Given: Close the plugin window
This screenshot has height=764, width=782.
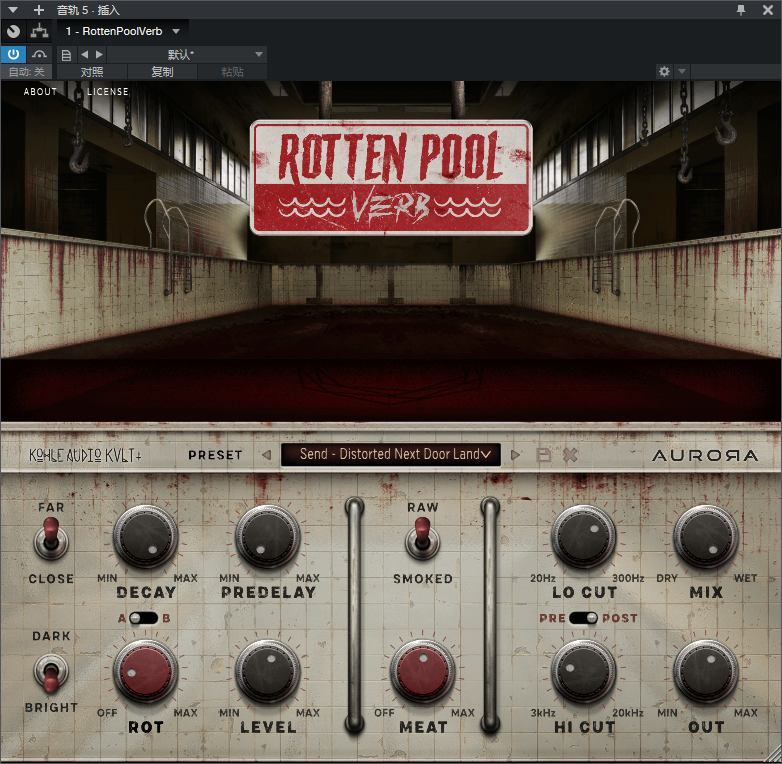Looking at the screenshot, I should 768,10.
